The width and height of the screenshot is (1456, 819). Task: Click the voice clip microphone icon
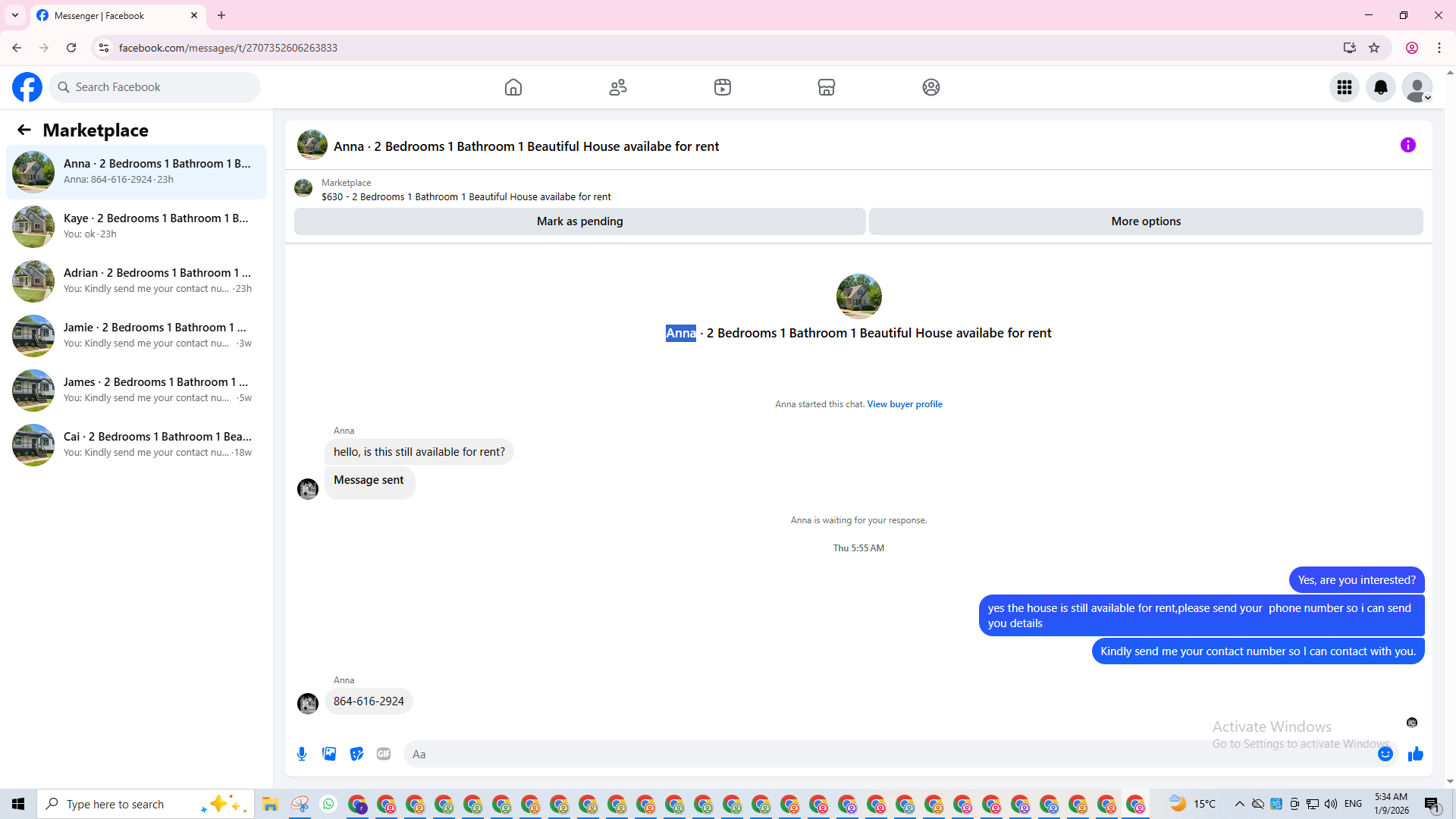click(x=302, y=754)
